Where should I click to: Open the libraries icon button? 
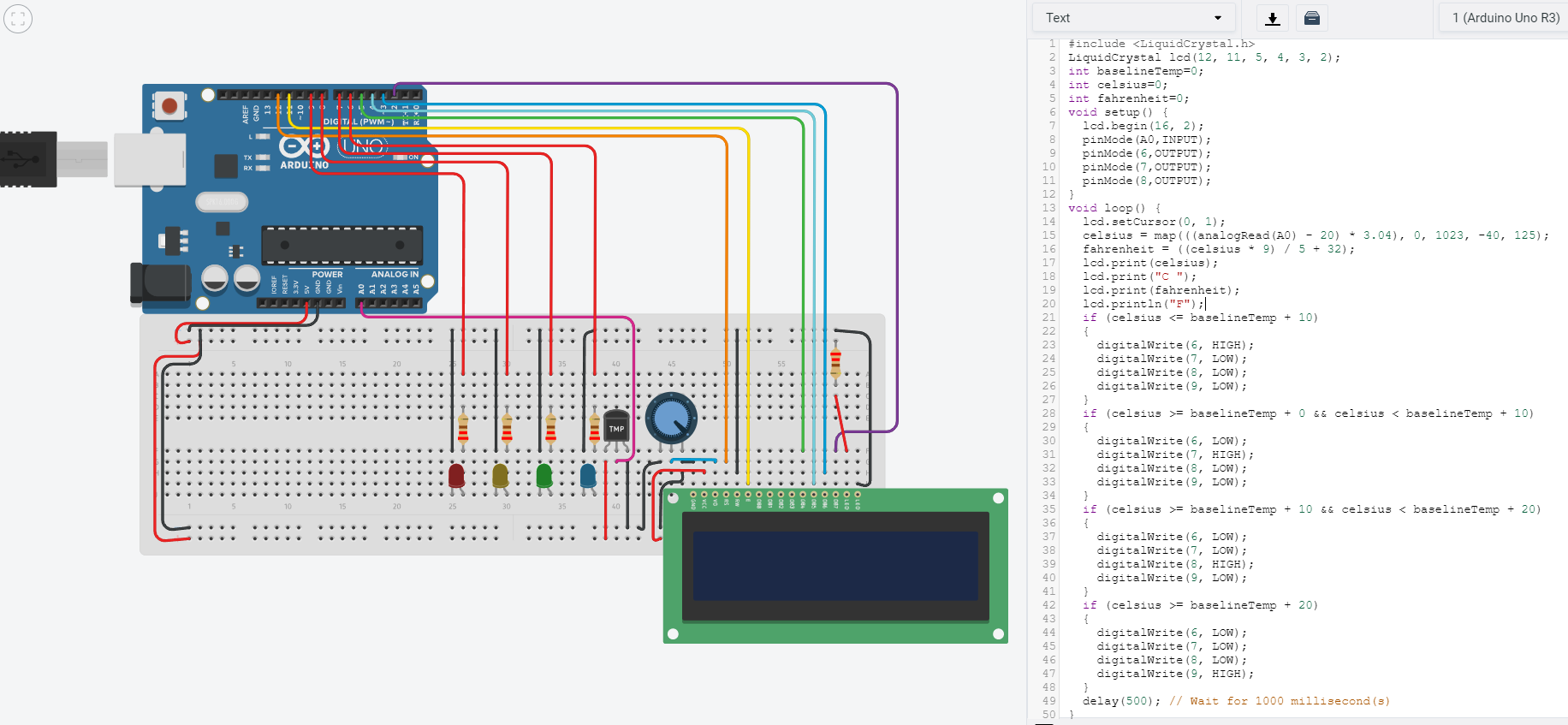click(x=1311, y=18)
